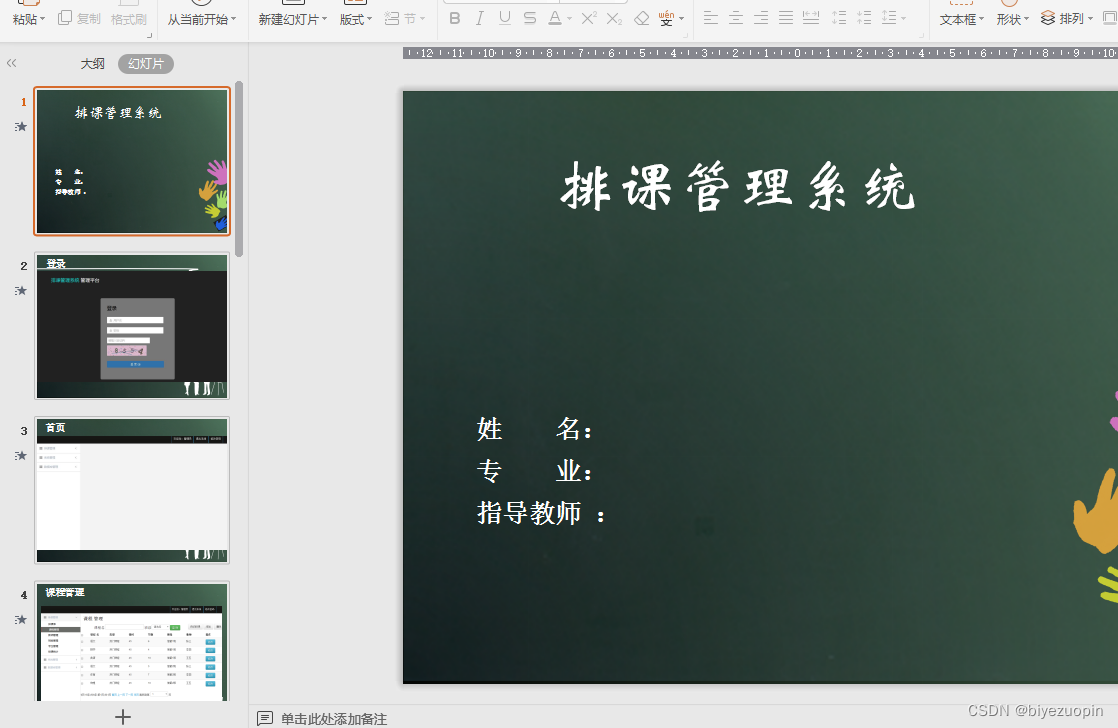This screenshot has width=1118, height=728.
Task: Select slide 1 thumbnail 排课管理系统
Action: (x=132, y=161)
